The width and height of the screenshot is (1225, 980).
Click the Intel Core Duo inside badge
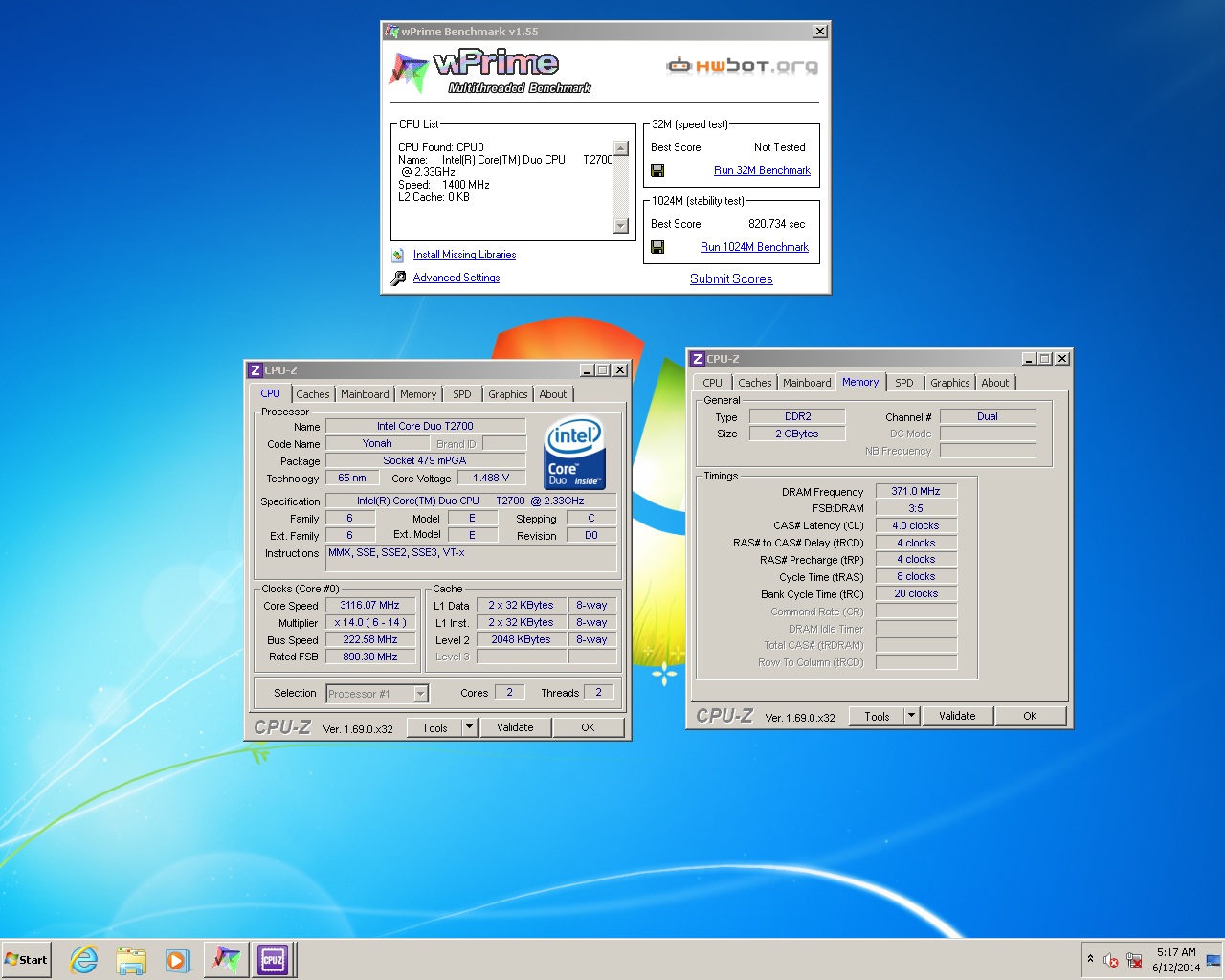(x=574, y=453)
